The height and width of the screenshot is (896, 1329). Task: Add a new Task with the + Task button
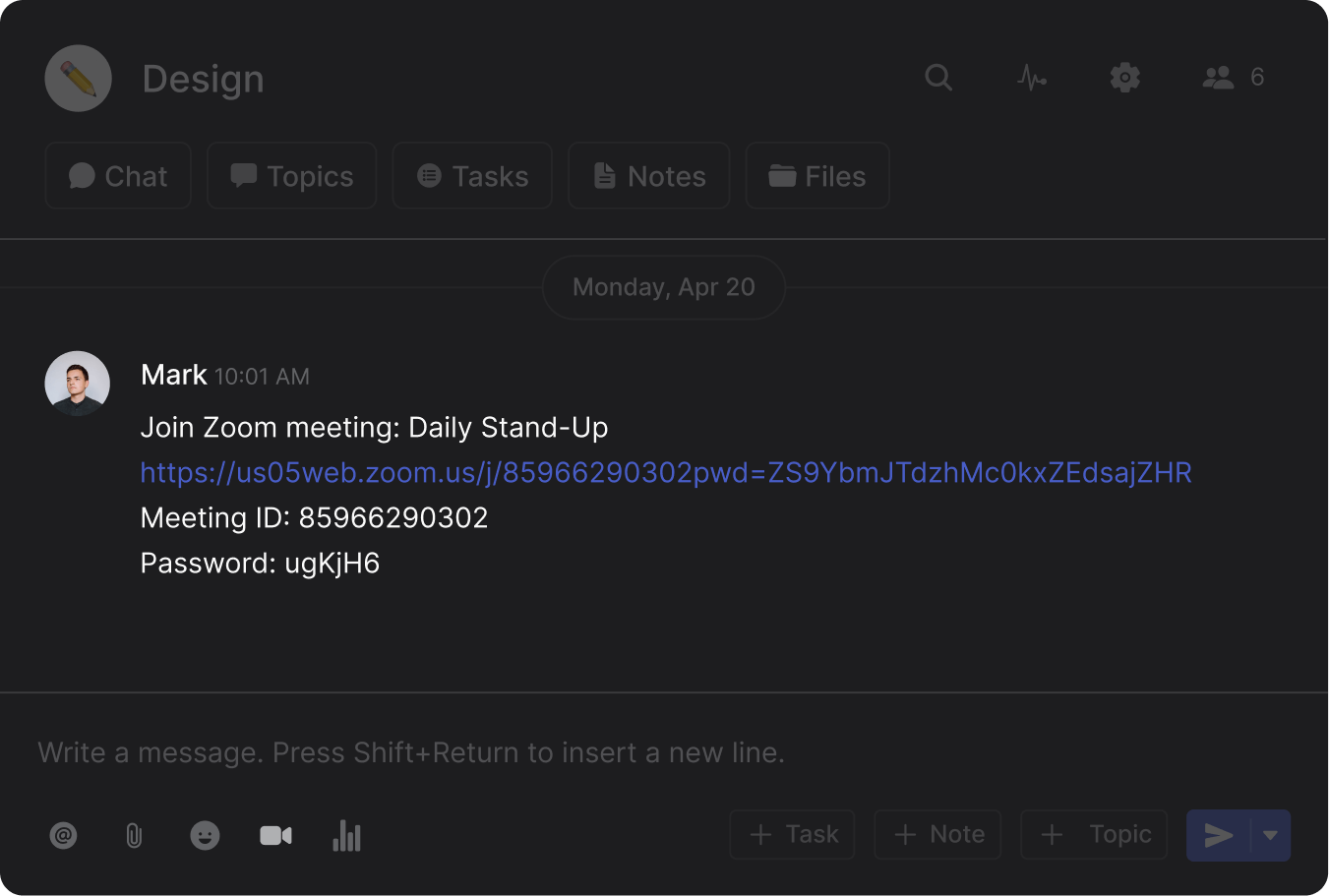[792, 834]
